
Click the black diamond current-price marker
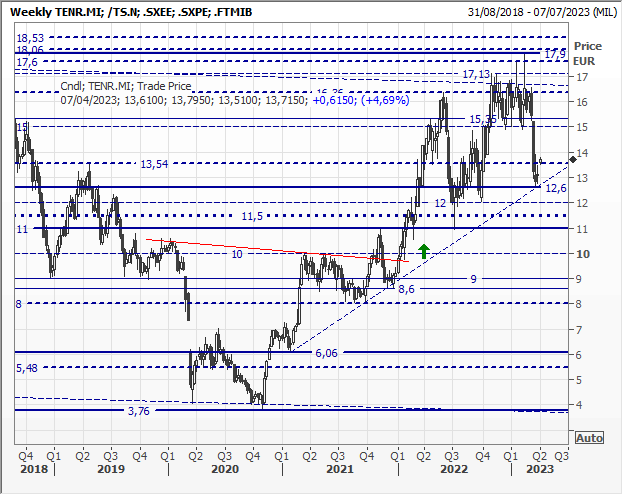(x=572, y=159)
